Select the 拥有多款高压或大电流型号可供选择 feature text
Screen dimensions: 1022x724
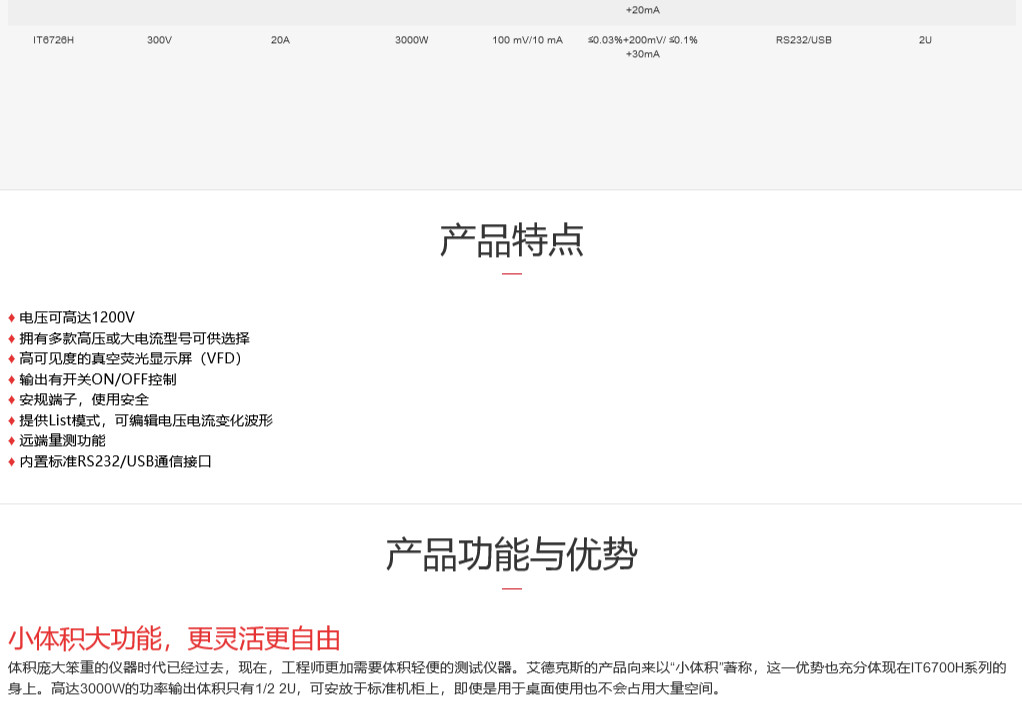[134, 338]
